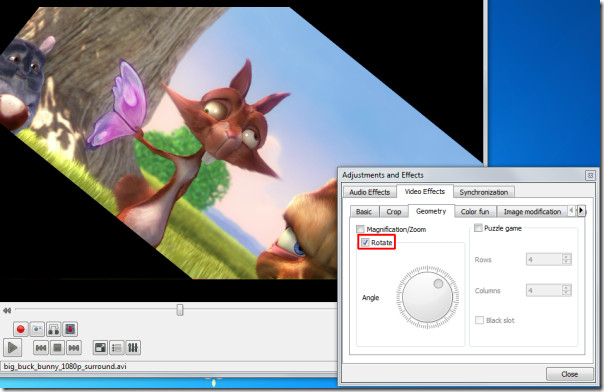Skip to previous media
This screenshot has width=604, height=392.
coord(41,348)
